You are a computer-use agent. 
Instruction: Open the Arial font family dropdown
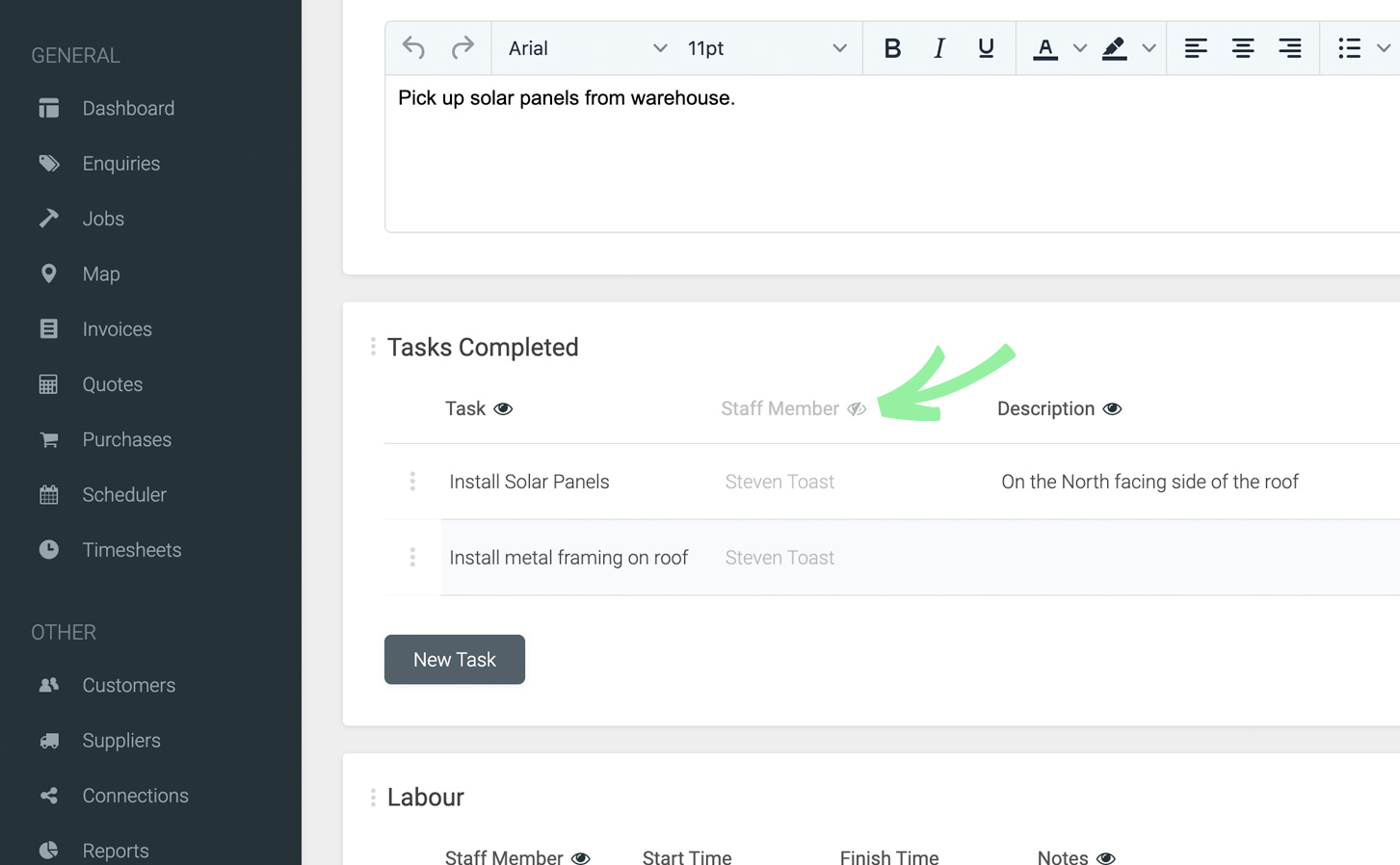[x=587, y=48]
